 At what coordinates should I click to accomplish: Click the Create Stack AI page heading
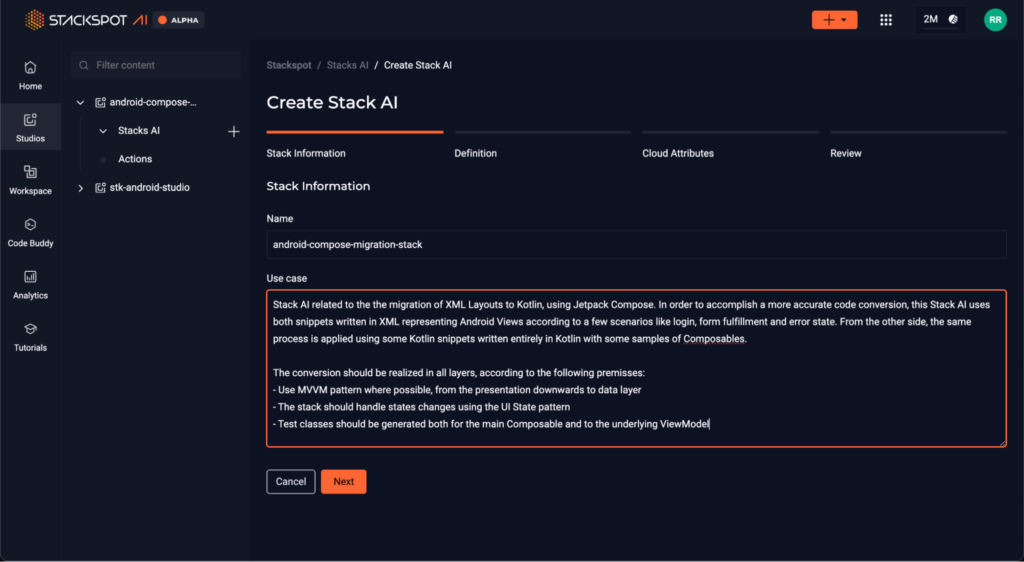tap(332, 102)
